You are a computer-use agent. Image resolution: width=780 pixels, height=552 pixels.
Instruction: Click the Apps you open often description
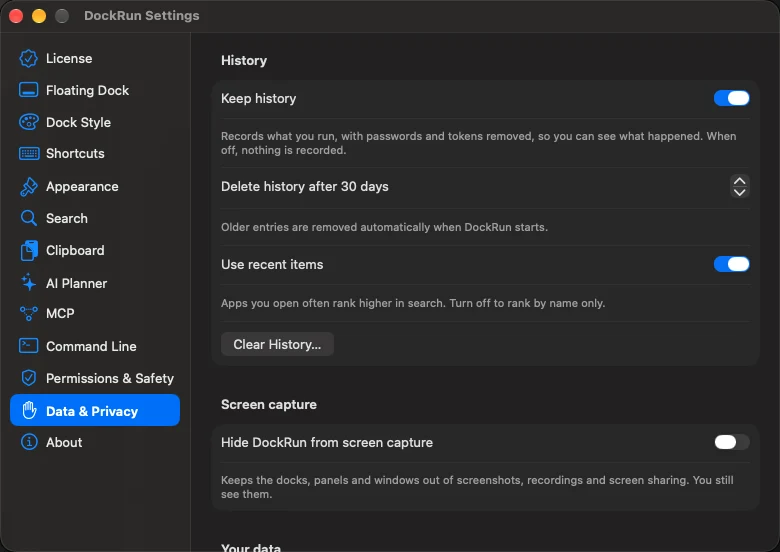[413, 303]
